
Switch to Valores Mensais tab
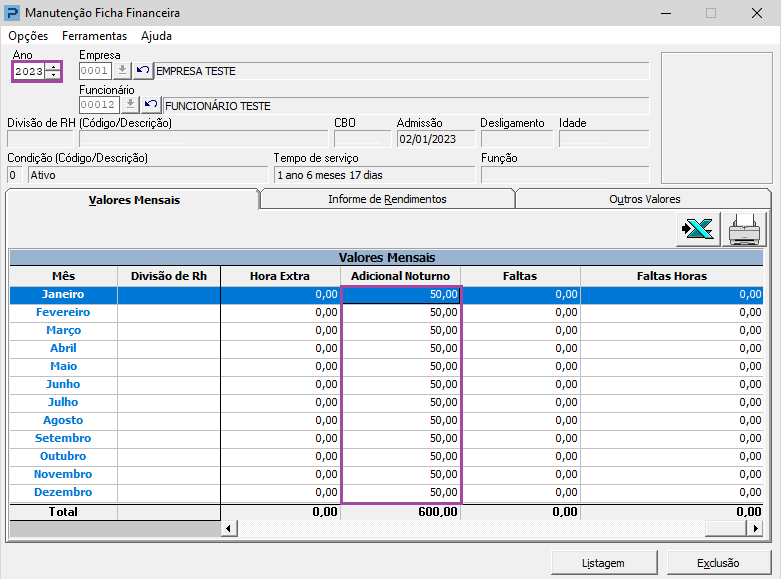[134, 200]
